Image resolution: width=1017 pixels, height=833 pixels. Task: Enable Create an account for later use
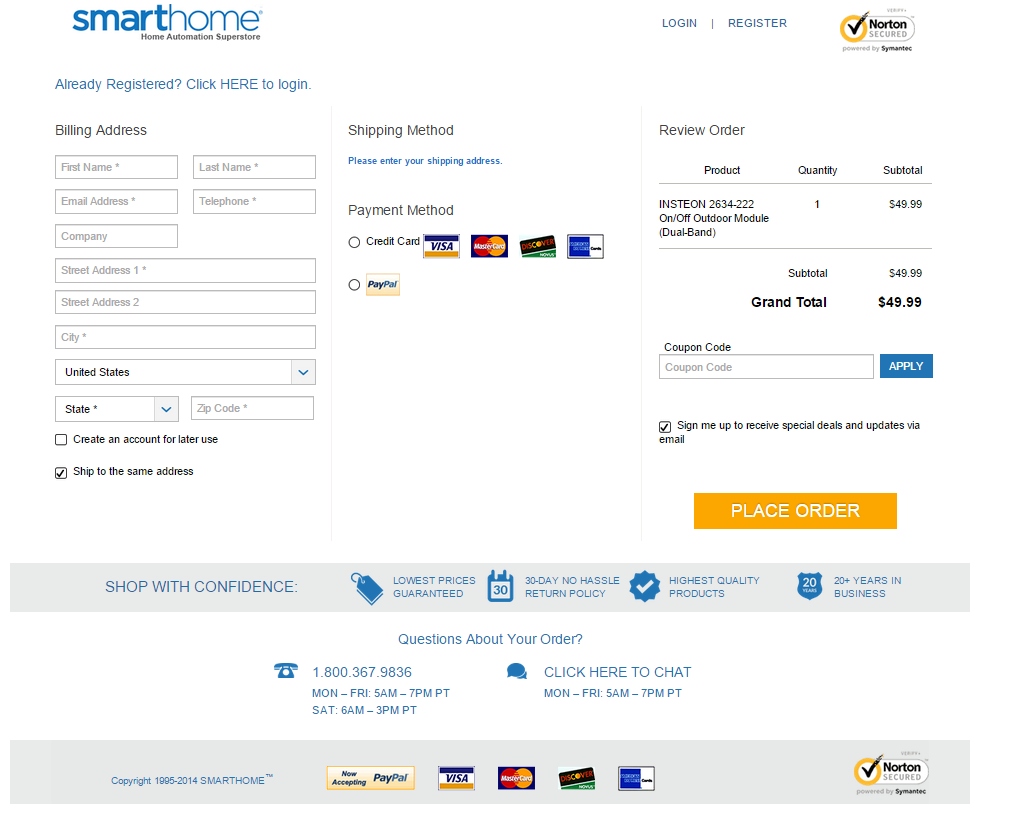[x=61, y=440]
